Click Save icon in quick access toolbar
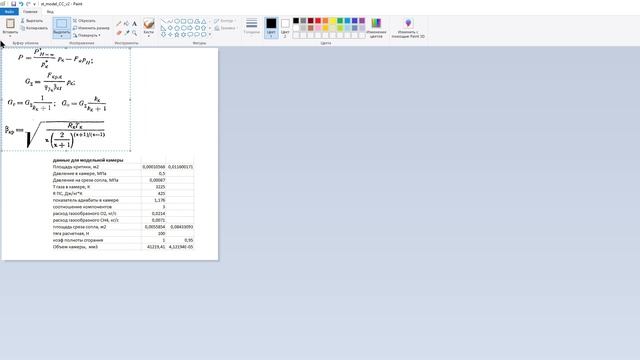The height and width of the screenshot is (360, 640). coord(13,4)
